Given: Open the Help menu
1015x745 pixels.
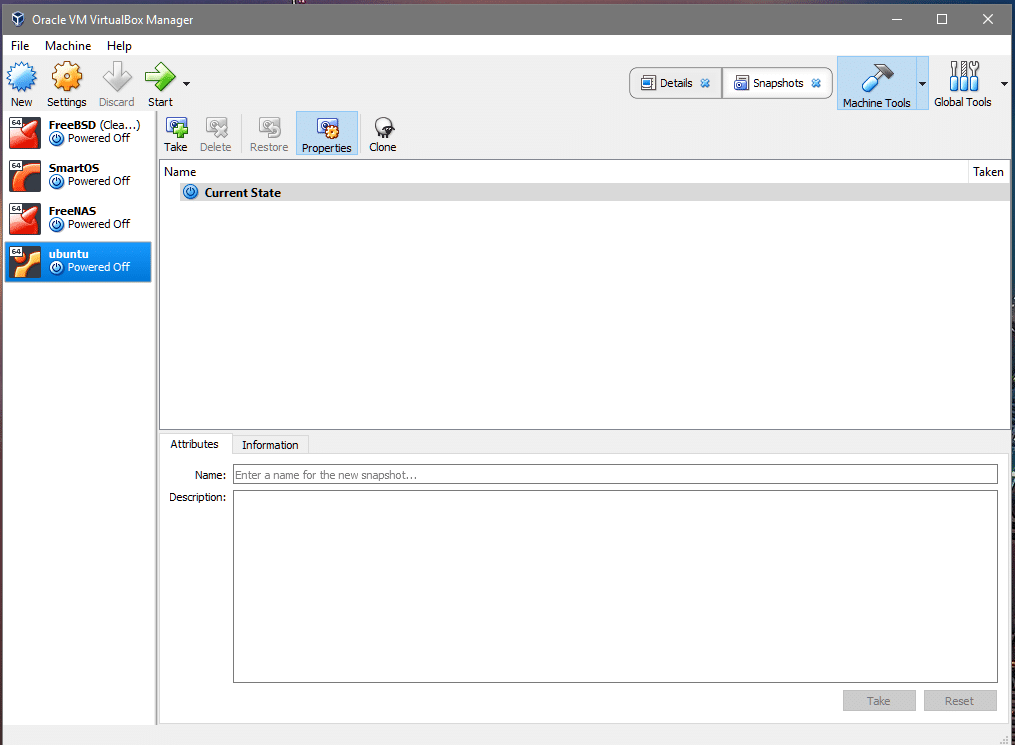Looking at the screenshot, I should point(119,46).
